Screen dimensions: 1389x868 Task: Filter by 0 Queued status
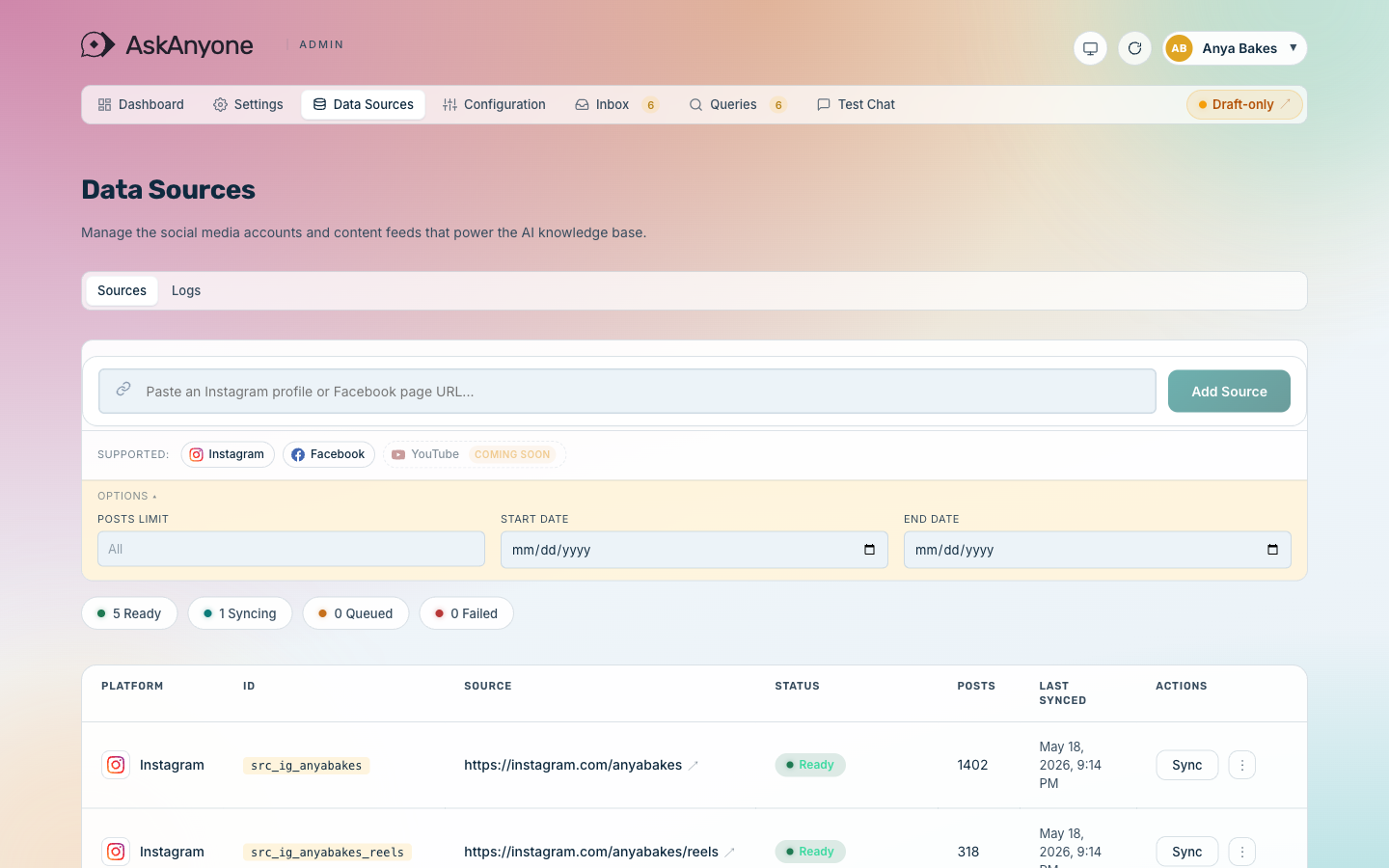356,613
